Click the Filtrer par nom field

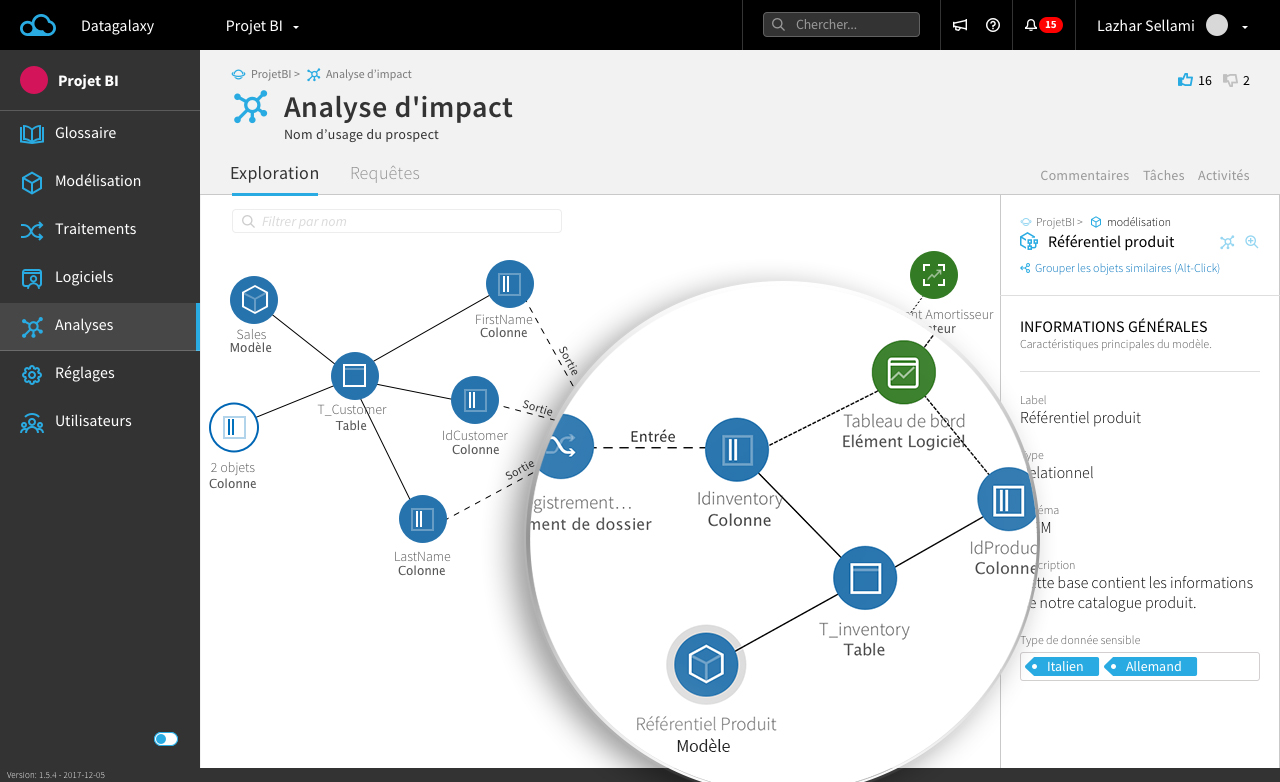(397, 221)
